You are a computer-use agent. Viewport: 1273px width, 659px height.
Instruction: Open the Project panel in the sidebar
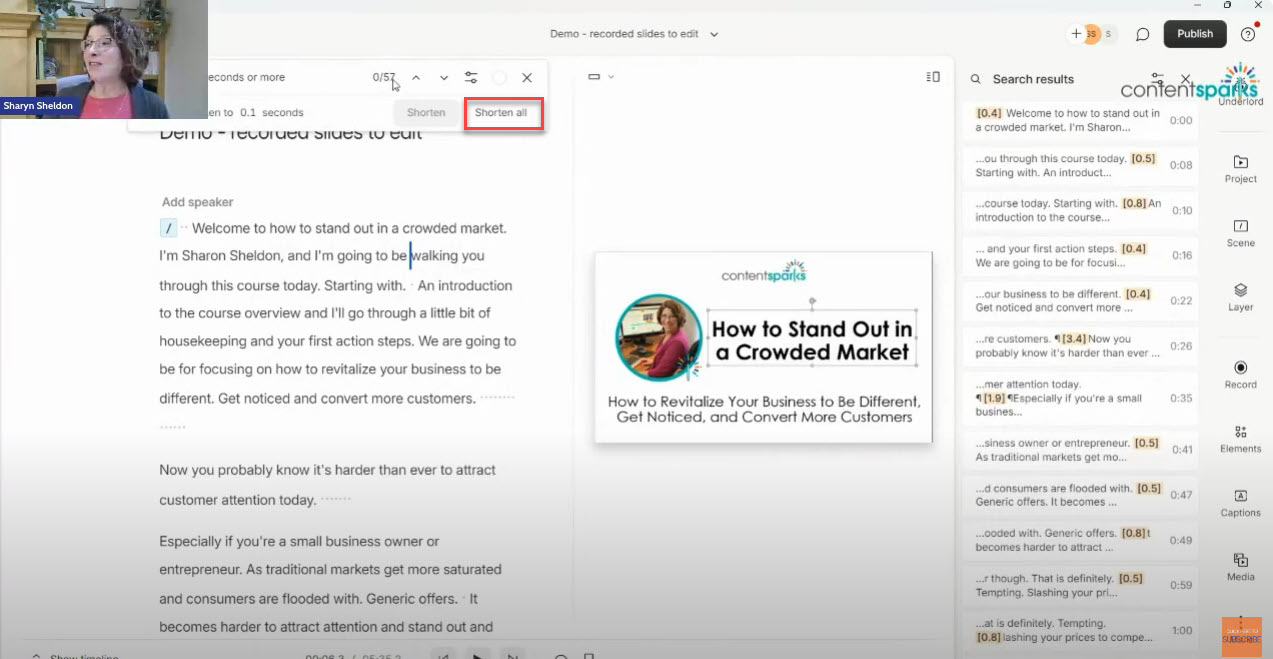1240,169
